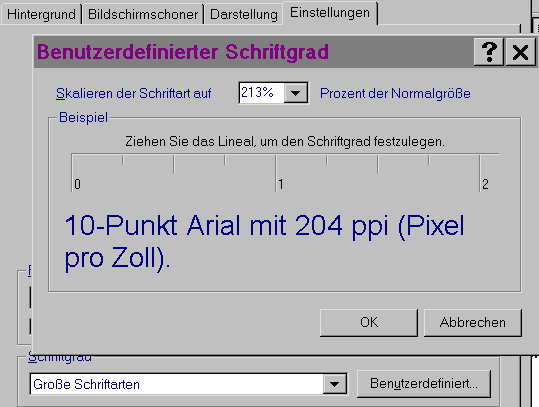
Task: Open the Bildschirmschoner tab
Action: point(143,14)
